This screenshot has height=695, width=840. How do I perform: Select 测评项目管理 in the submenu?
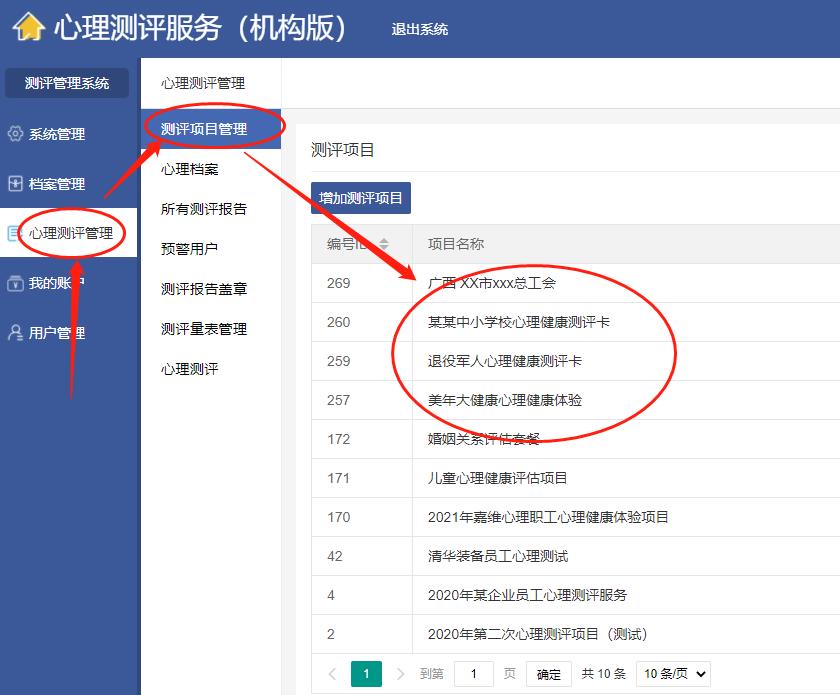coord(204,129)
